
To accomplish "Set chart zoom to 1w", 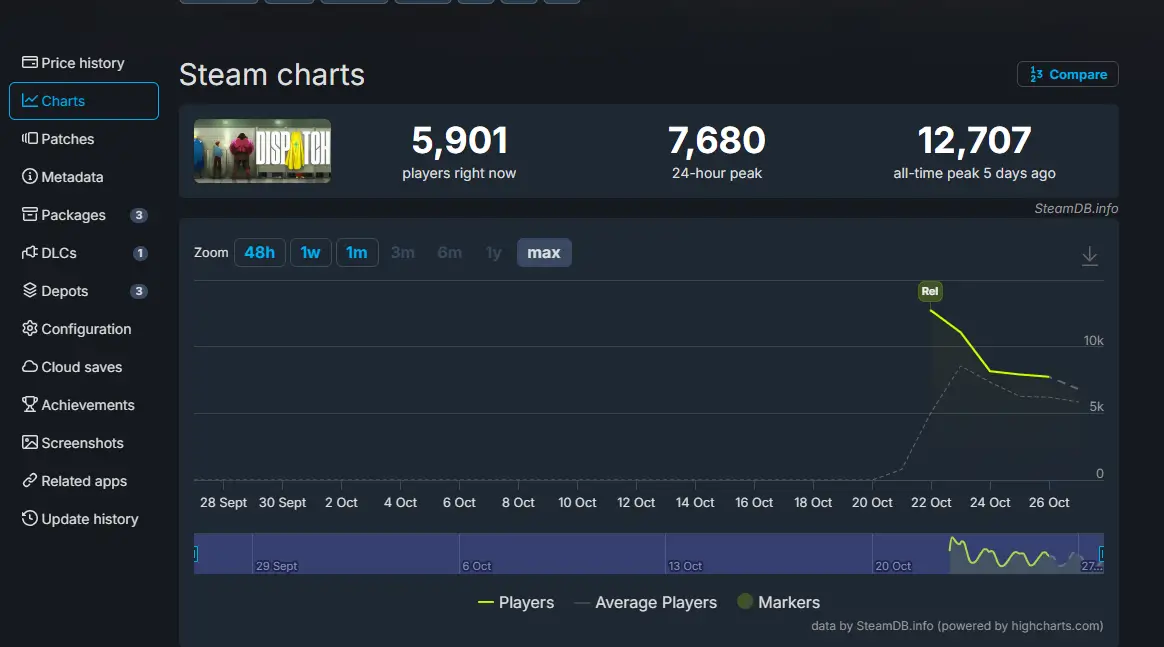I will point(311,253).
